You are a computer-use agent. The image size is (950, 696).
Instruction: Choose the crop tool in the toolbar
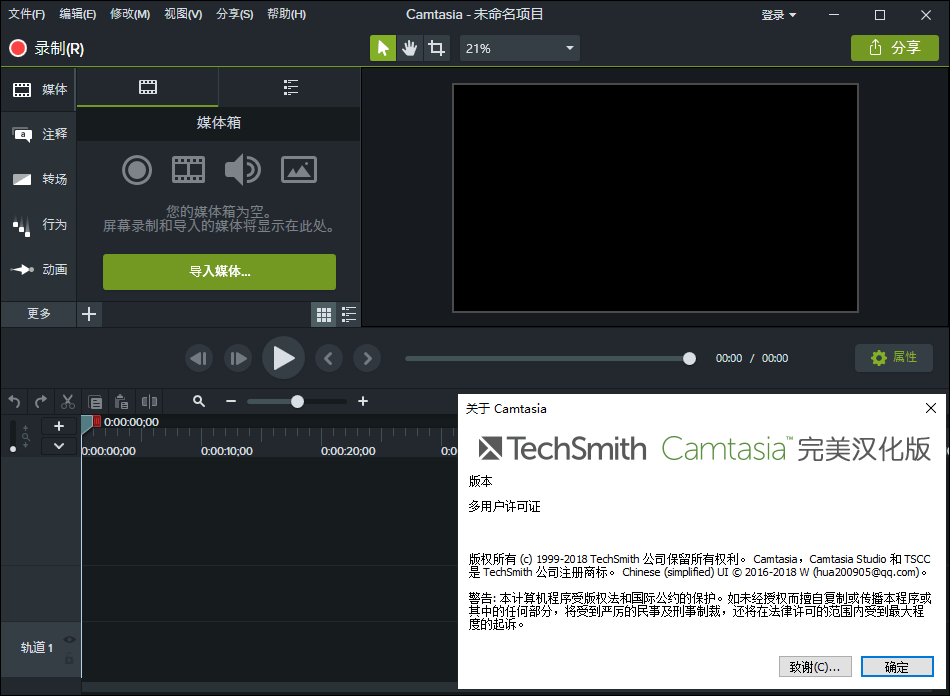pos(436,48)
